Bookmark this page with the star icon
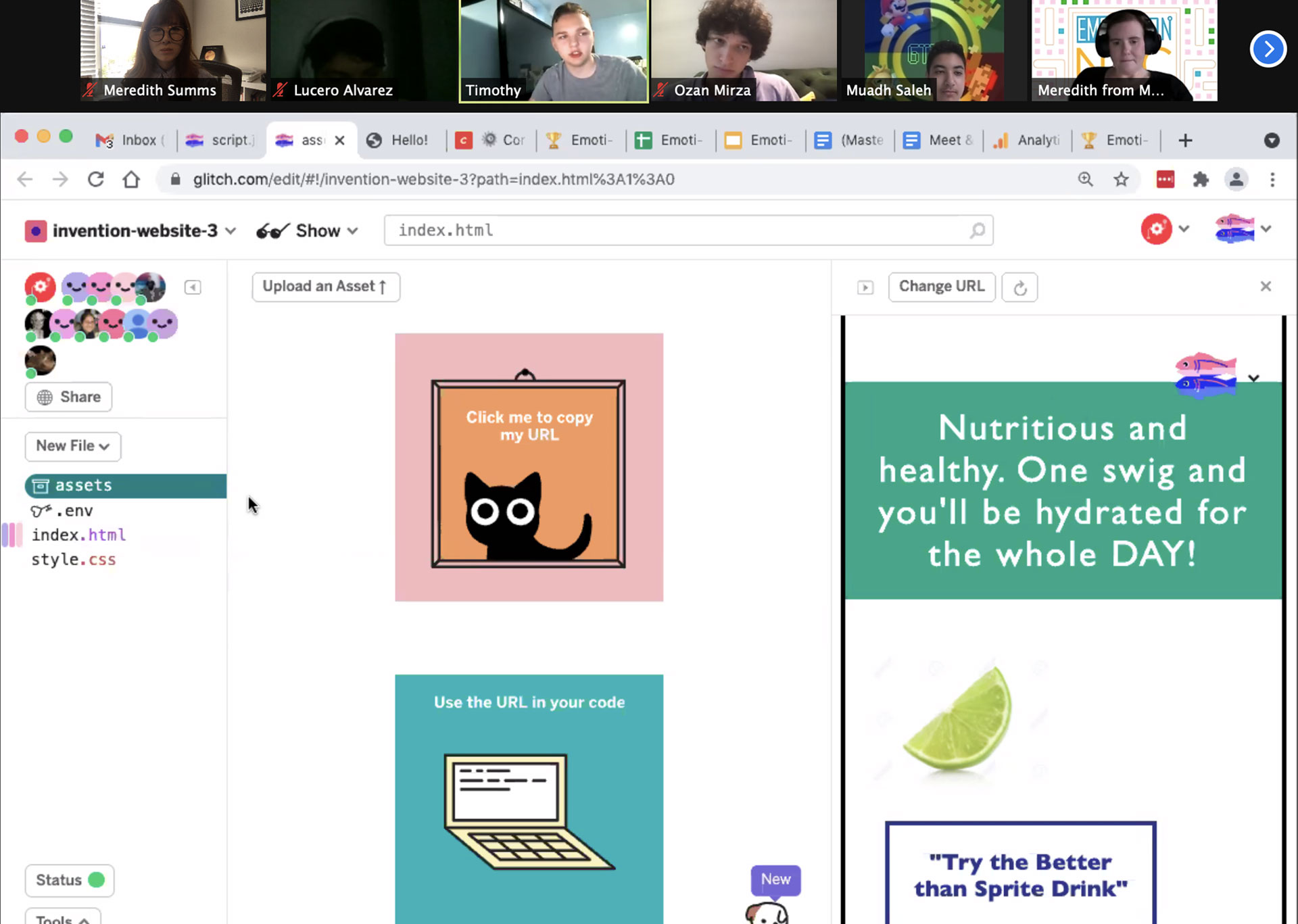1298x924 pixels. (x=1121, y=179)
